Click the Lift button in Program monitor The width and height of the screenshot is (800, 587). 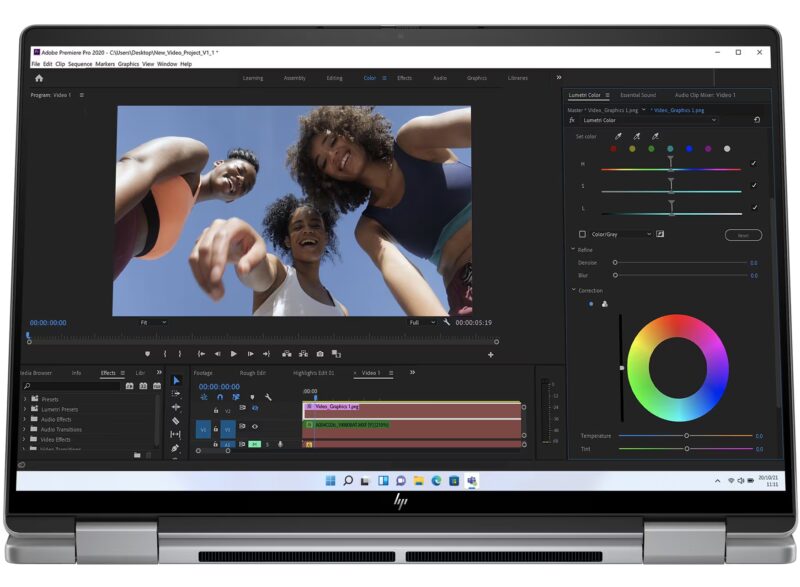[287, 353]
